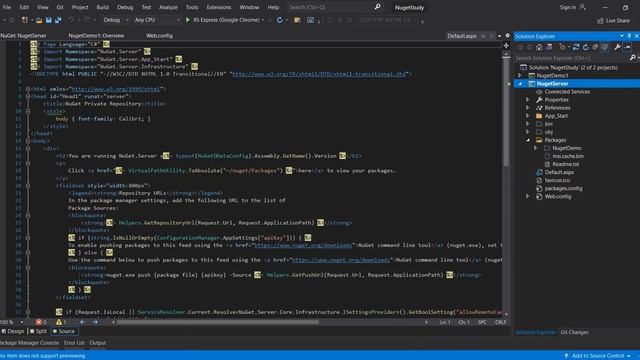Click Sign in
640x360 pixels.
click(568, 7)
